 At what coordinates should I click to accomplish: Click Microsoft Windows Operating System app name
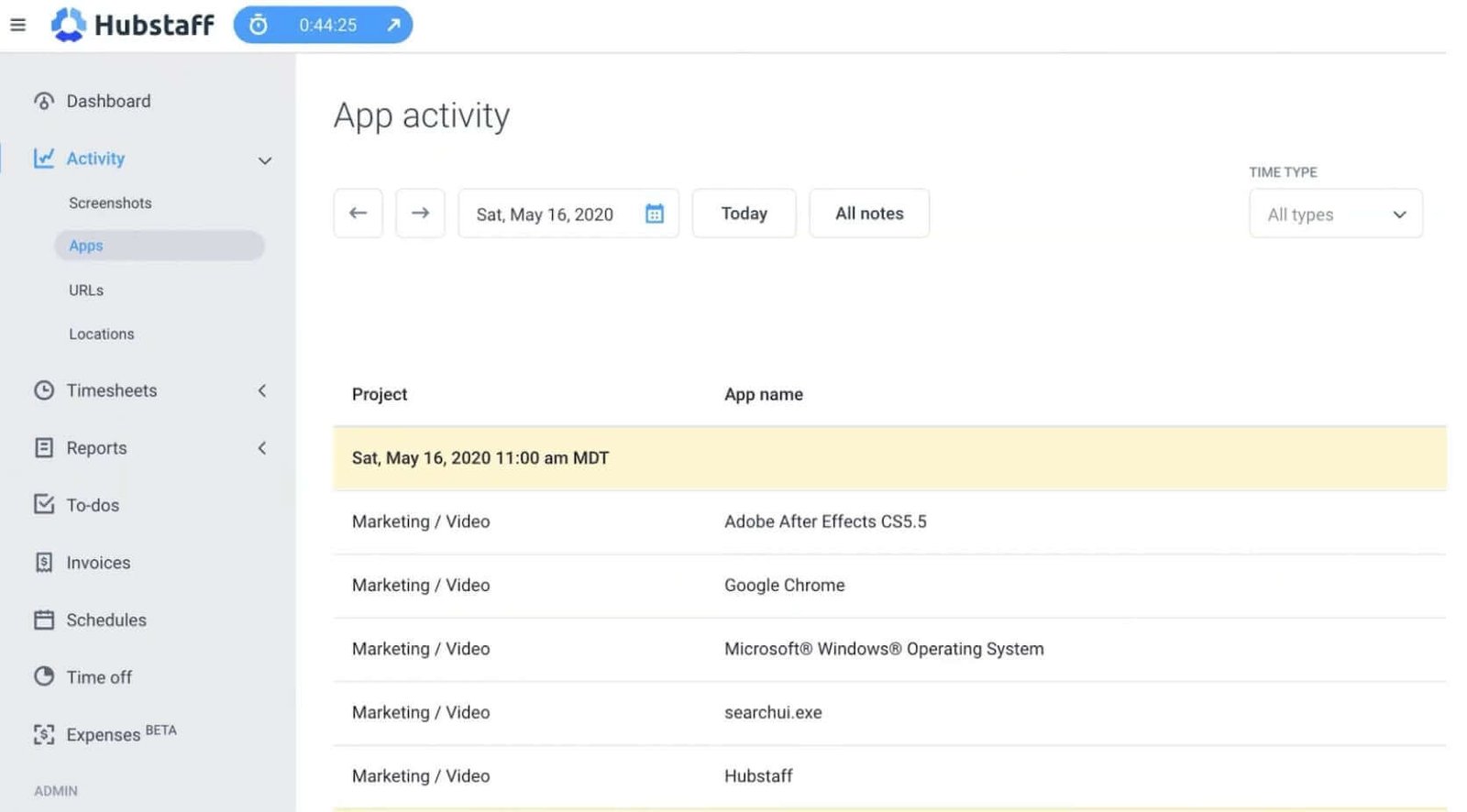coord(884,649)
